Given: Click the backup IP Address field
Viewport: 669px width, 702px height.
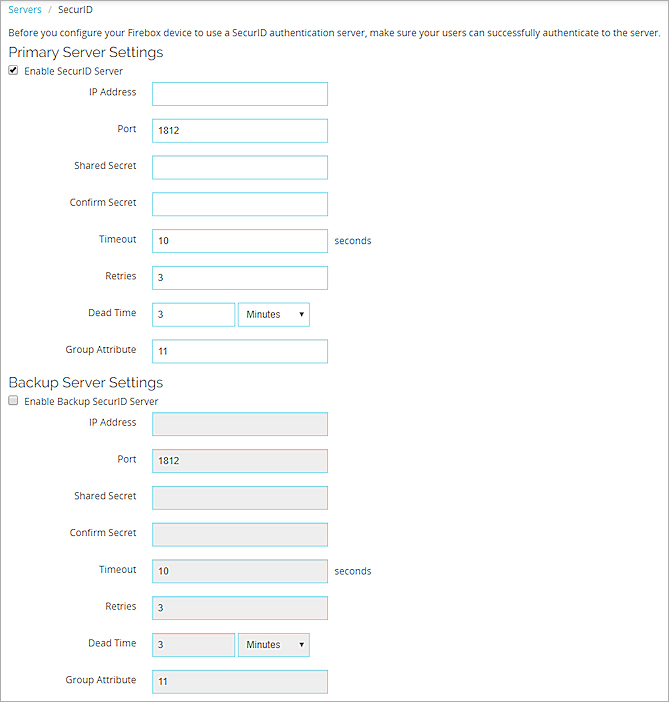Looking at the screenshot, I should click(x=240, y=424).
